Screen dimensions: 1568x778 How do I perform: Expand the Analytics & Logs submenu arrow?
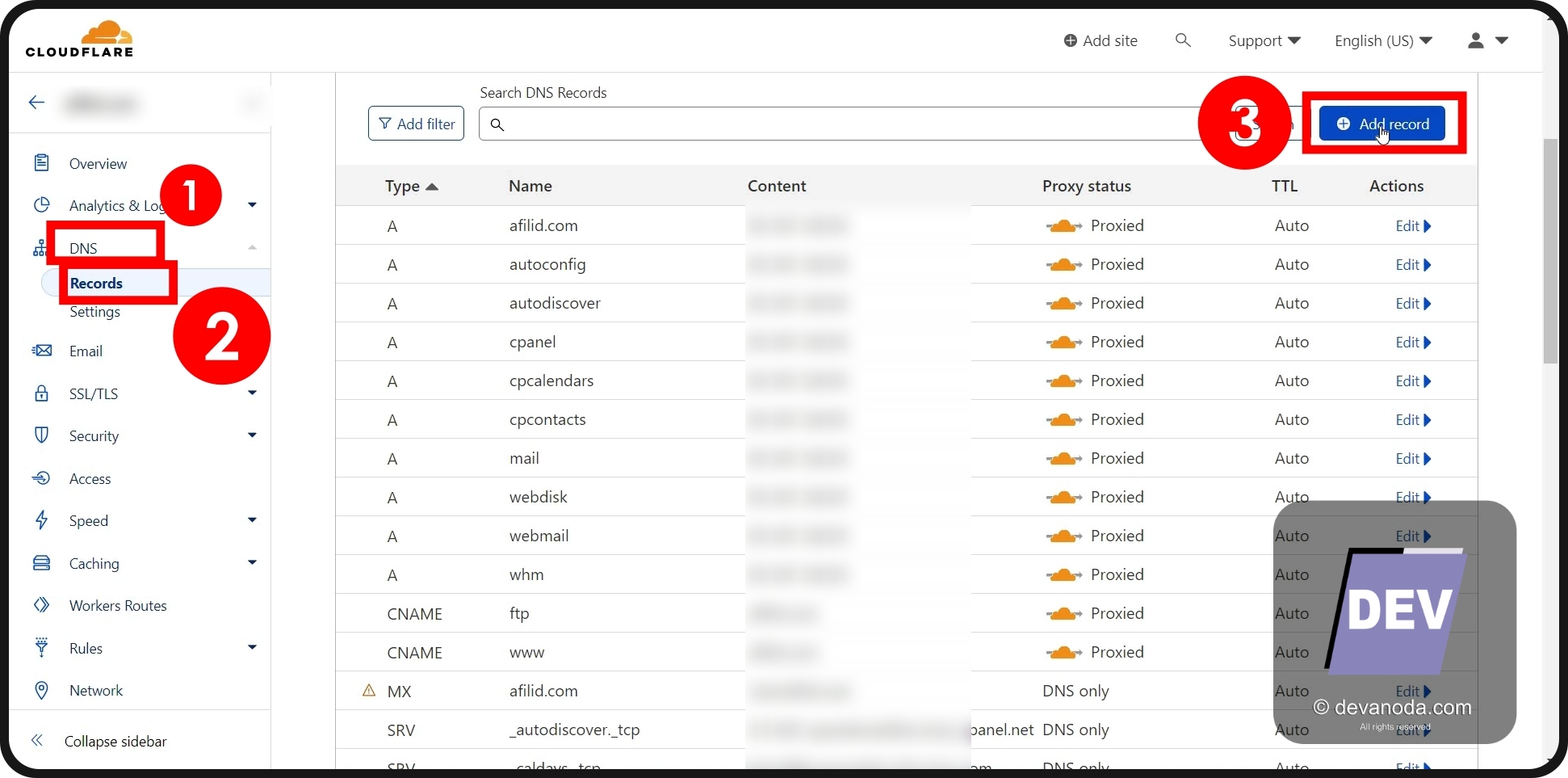pyautogui.click(x=252, y=205)
